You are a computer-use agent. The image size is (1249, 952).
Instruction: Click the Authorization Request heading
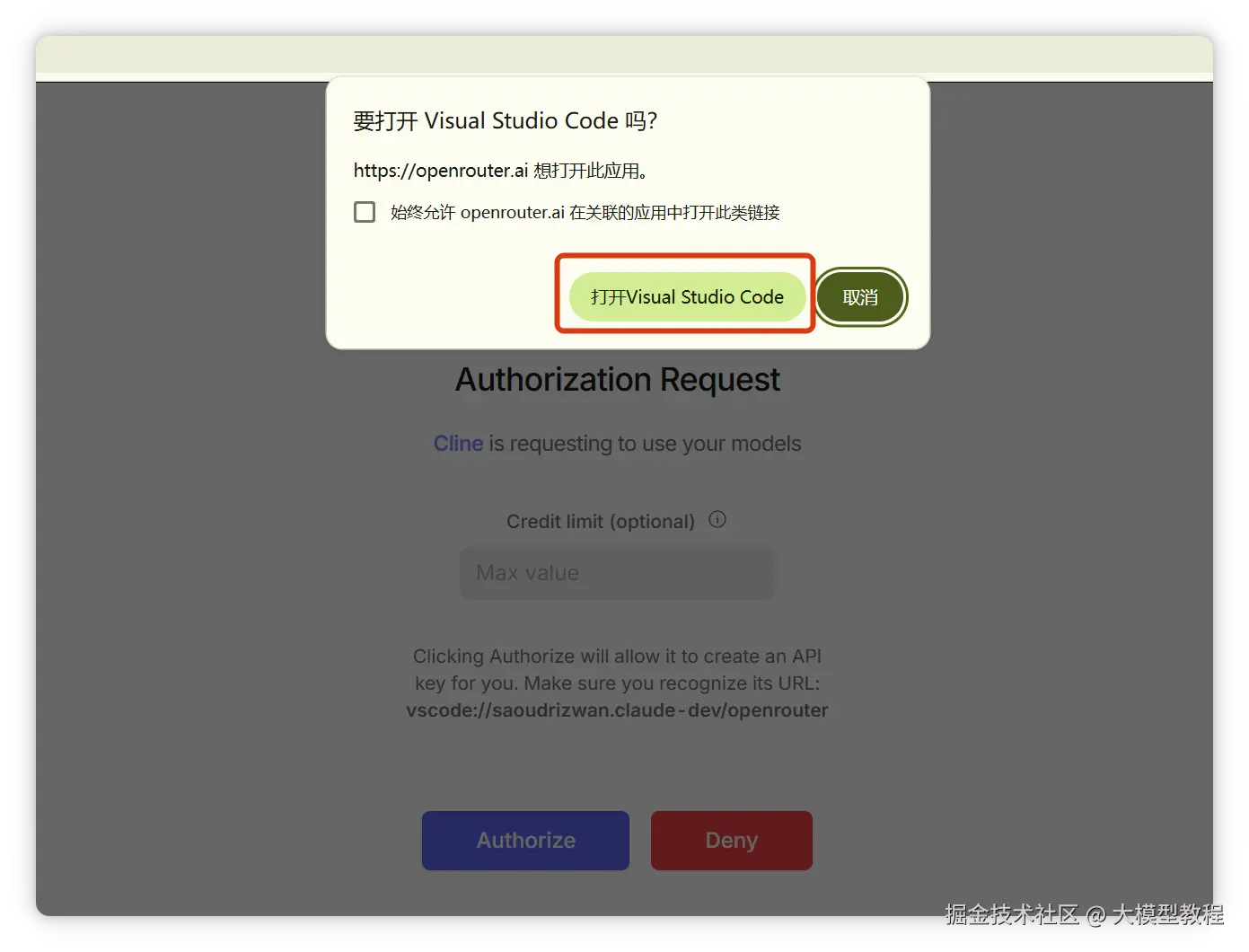click(x=618, y=379)
